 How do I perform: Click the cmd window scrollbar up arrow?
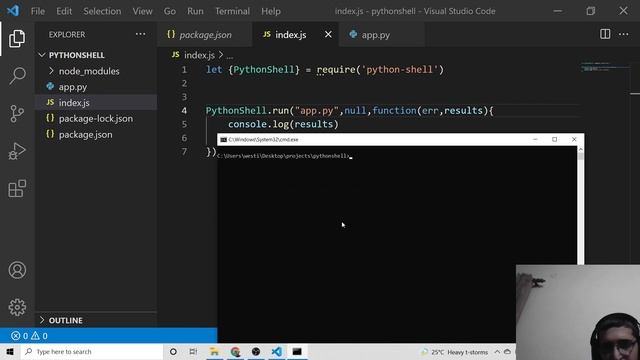coord(580,150)
